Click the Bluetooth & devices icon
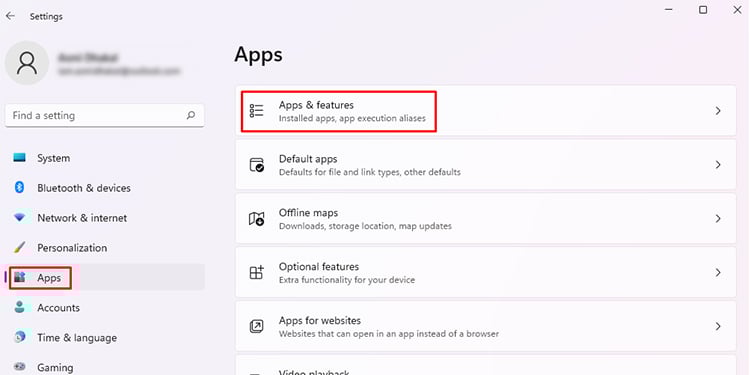 pyautogui.click(x=20, y=188)
